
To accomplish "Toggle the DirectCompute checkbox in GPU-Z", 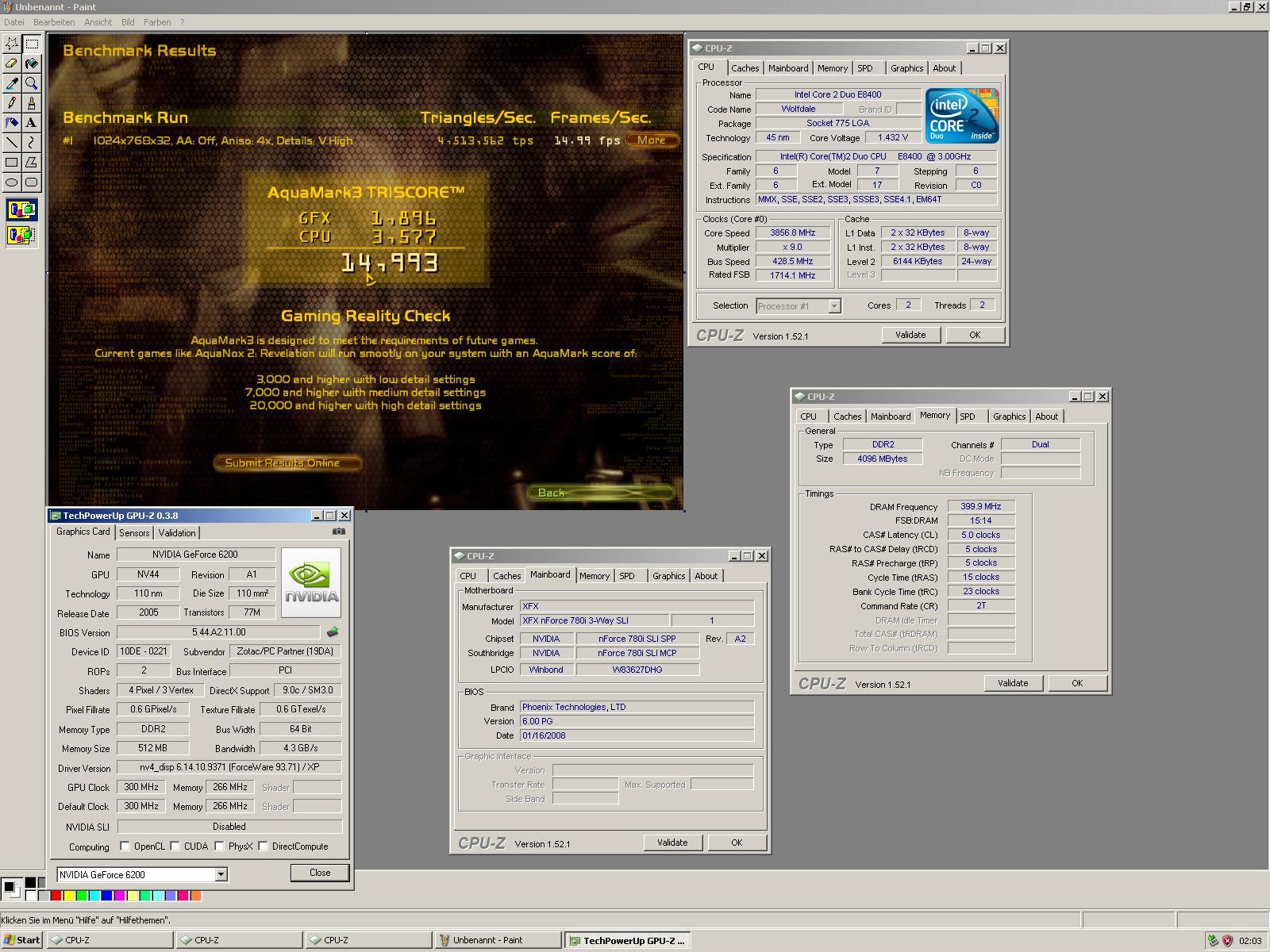I will (264, 846).
